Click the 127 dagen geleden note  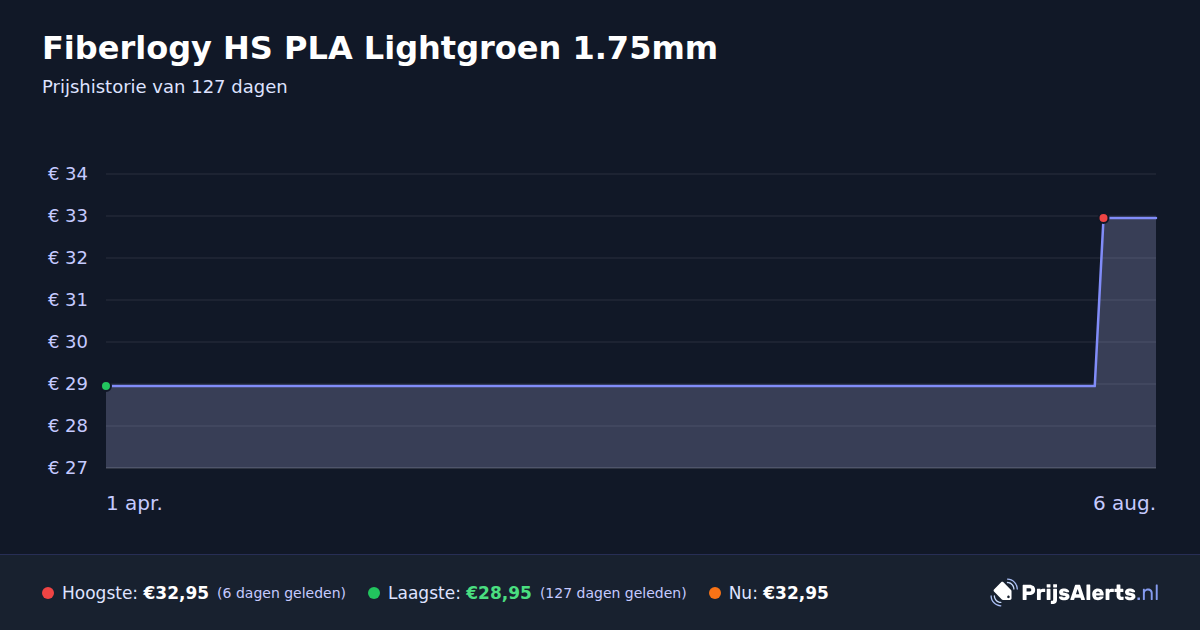613,593
